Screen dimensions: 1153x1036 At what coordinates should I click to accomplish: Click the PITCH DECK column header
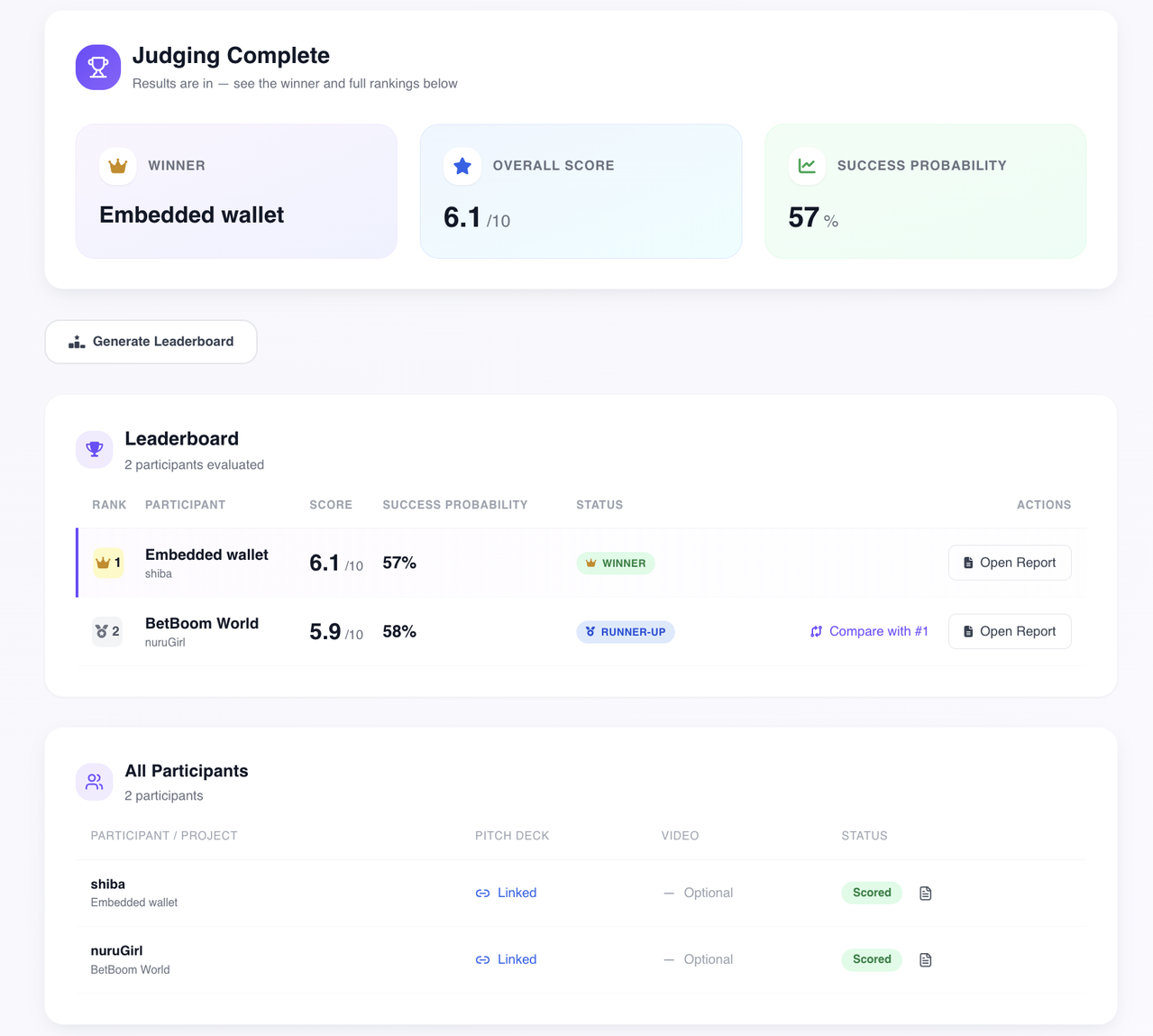click(512, 836)
